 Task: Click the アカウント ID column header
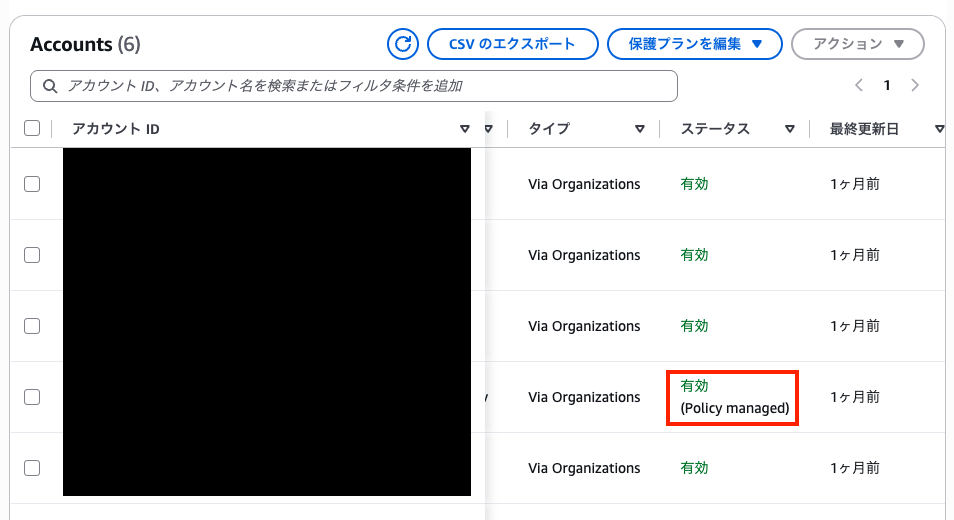coord(116,129)
